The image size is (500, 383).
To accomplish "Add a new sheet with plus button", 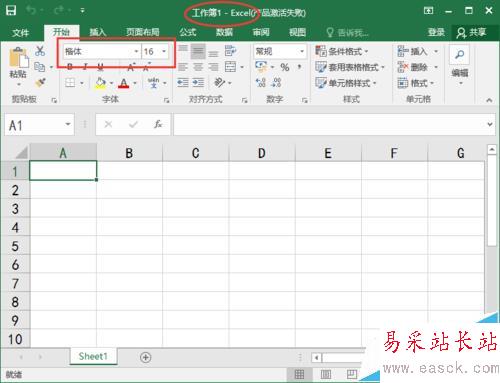I will click(x=145, y=357).
